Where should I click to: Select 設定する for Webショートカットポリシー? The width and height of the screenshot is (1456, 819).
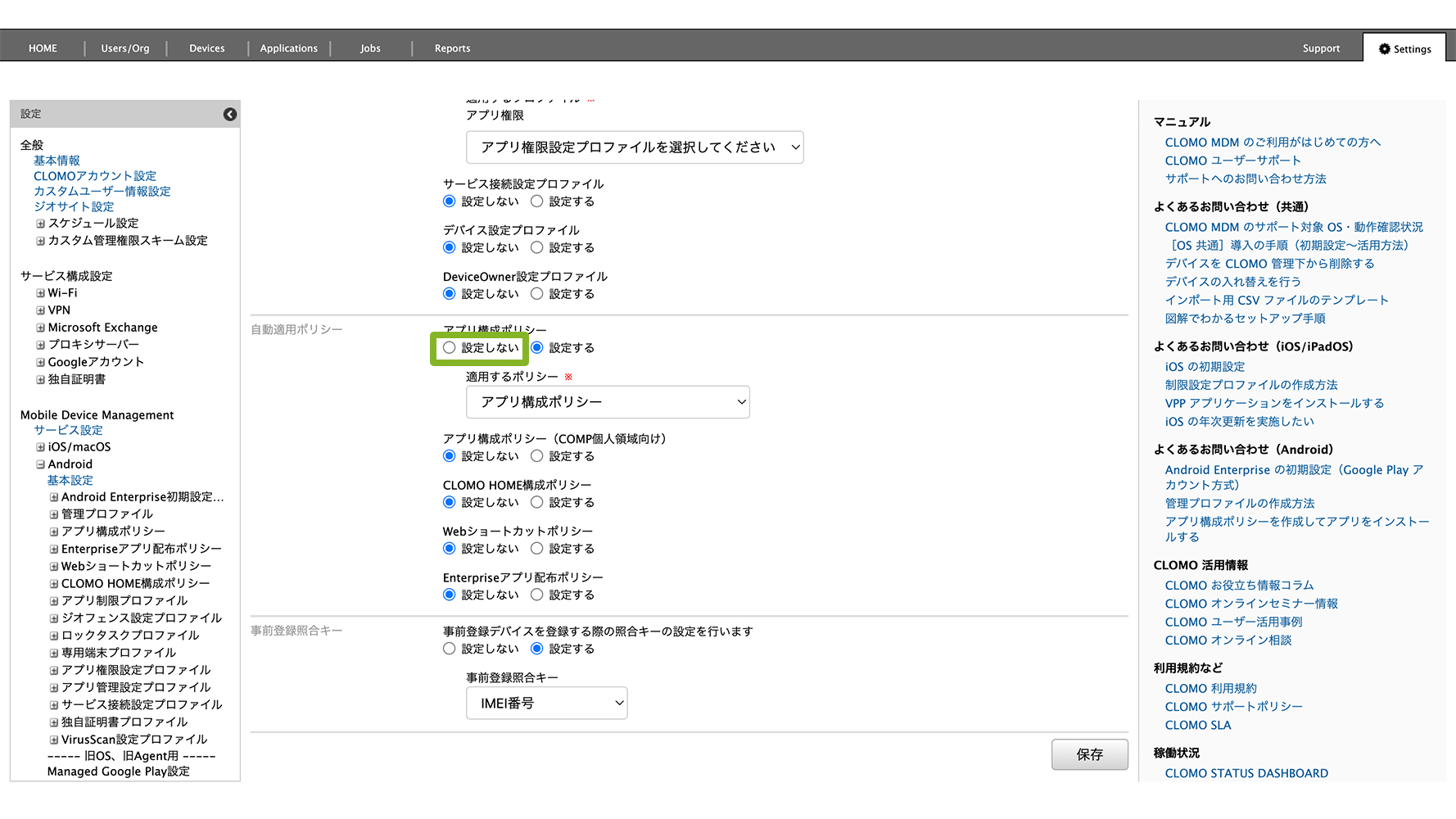point(537,549)
